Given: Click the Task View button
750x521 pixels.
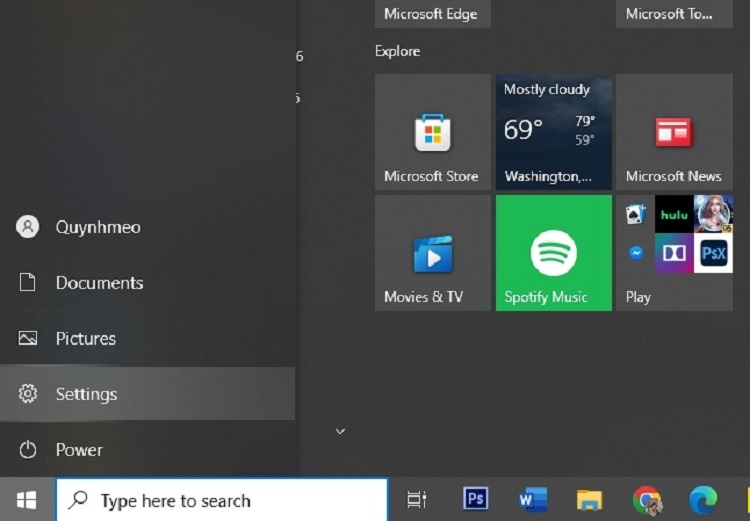Looking at the screenshot, I should coord(417,499).
